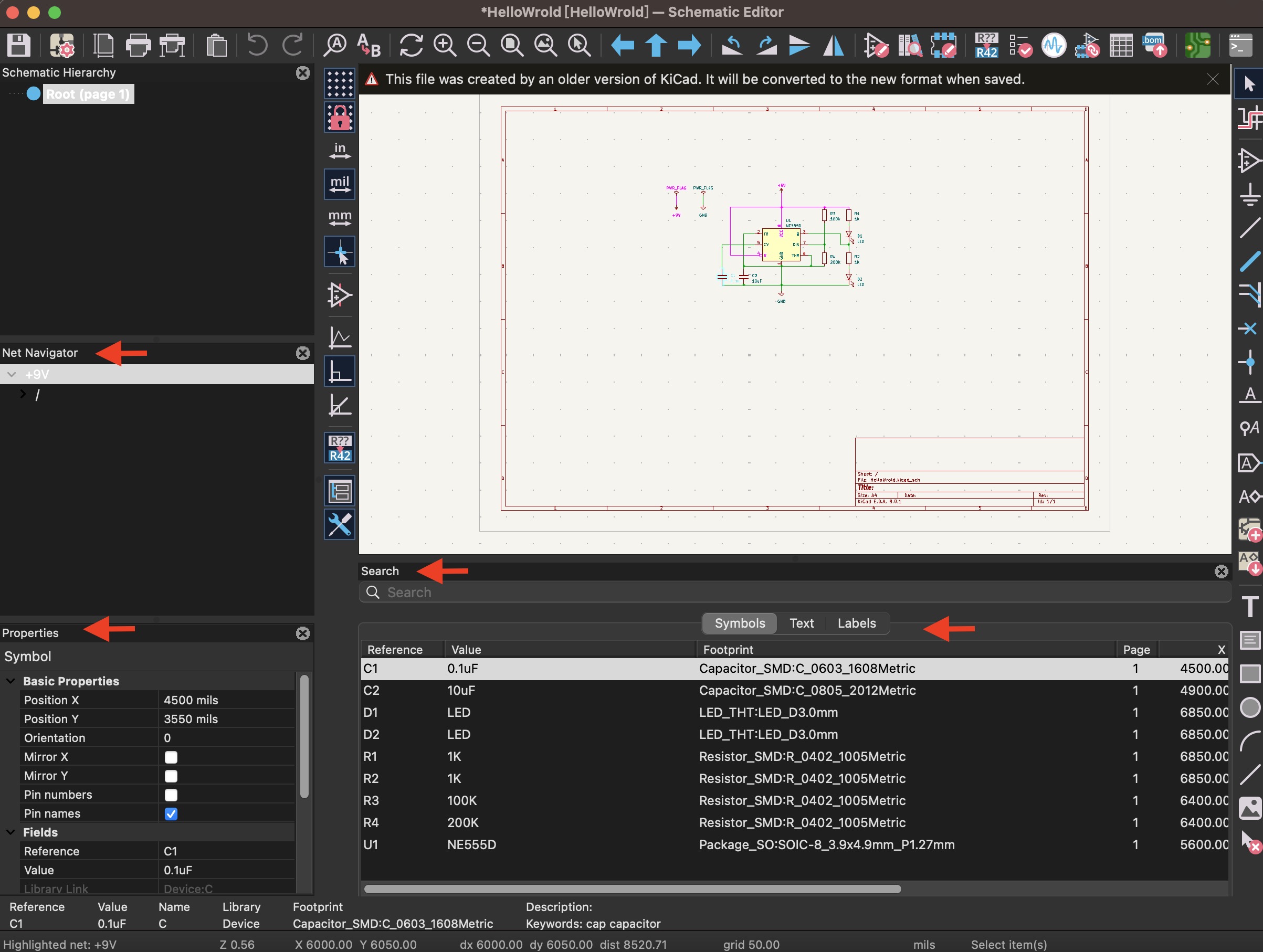
Task: Save the schematic with the floppy icon
Action: 18,45
